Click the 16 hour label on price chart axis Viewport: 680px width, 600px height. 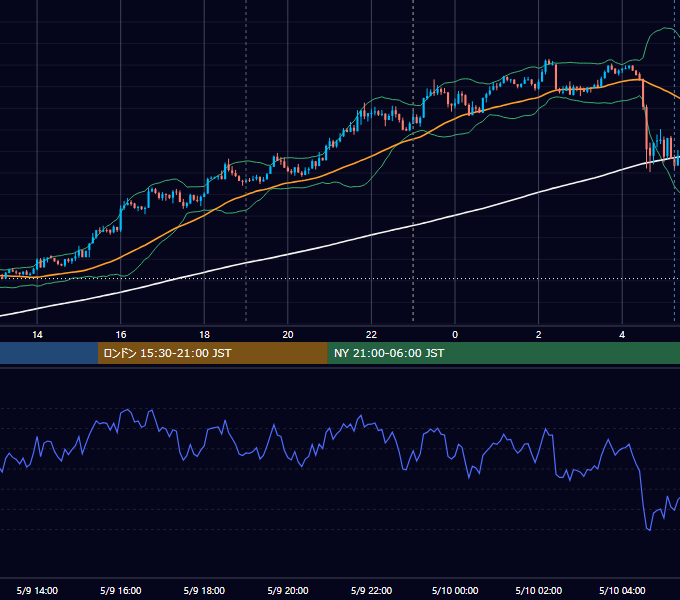(x=121, y=335)
